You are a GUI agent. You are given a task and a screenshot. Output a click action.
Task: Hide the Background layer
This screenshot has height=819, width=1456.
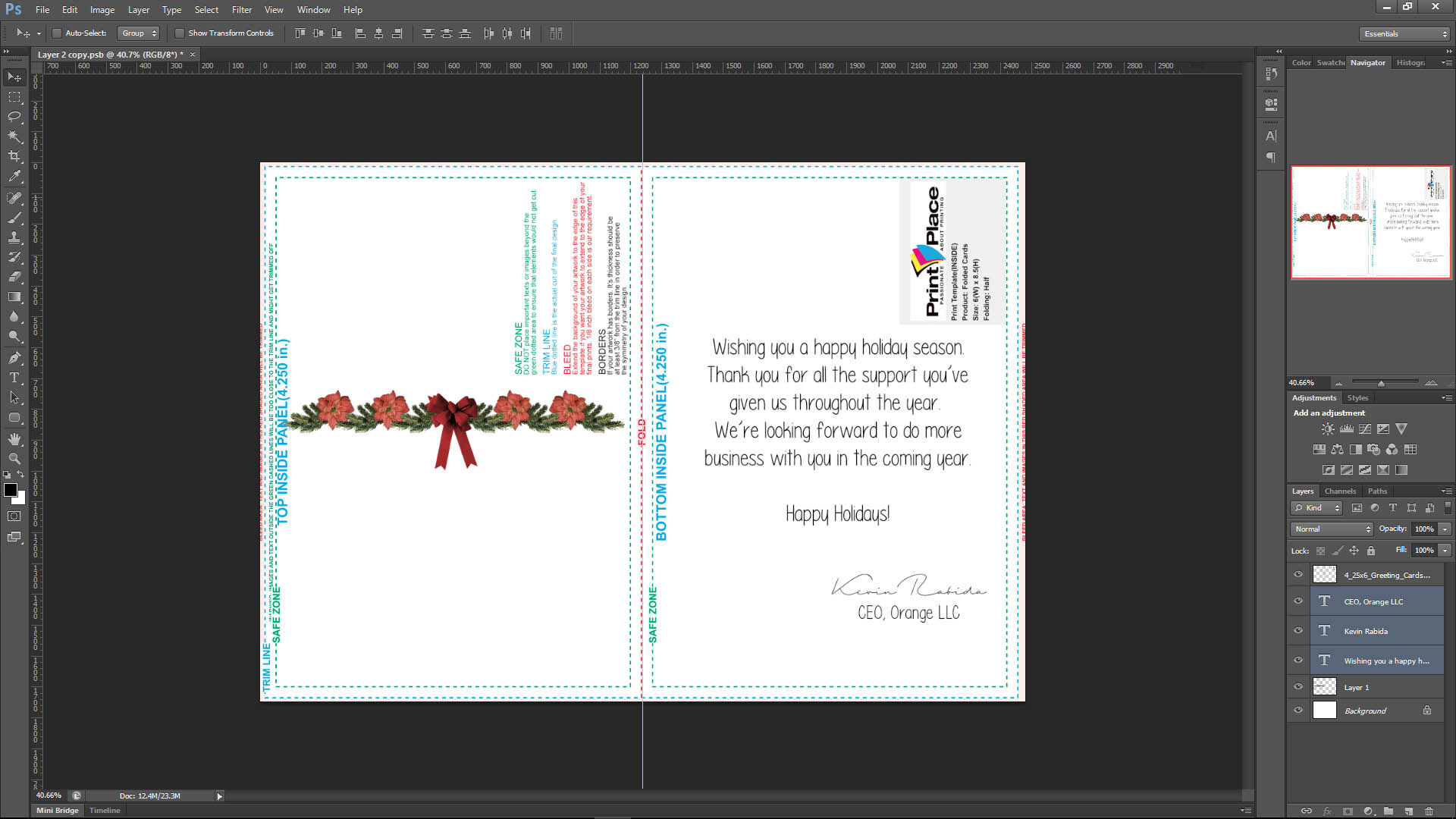pyautogui.click(x=1297, y=710)
